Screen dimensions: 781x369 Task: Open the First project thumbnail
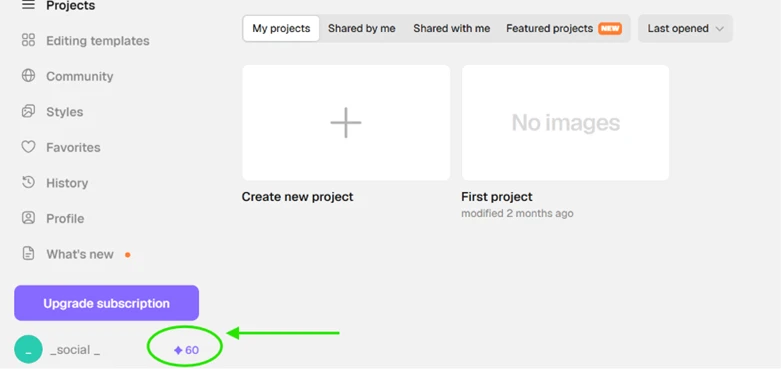pos(565,123)
